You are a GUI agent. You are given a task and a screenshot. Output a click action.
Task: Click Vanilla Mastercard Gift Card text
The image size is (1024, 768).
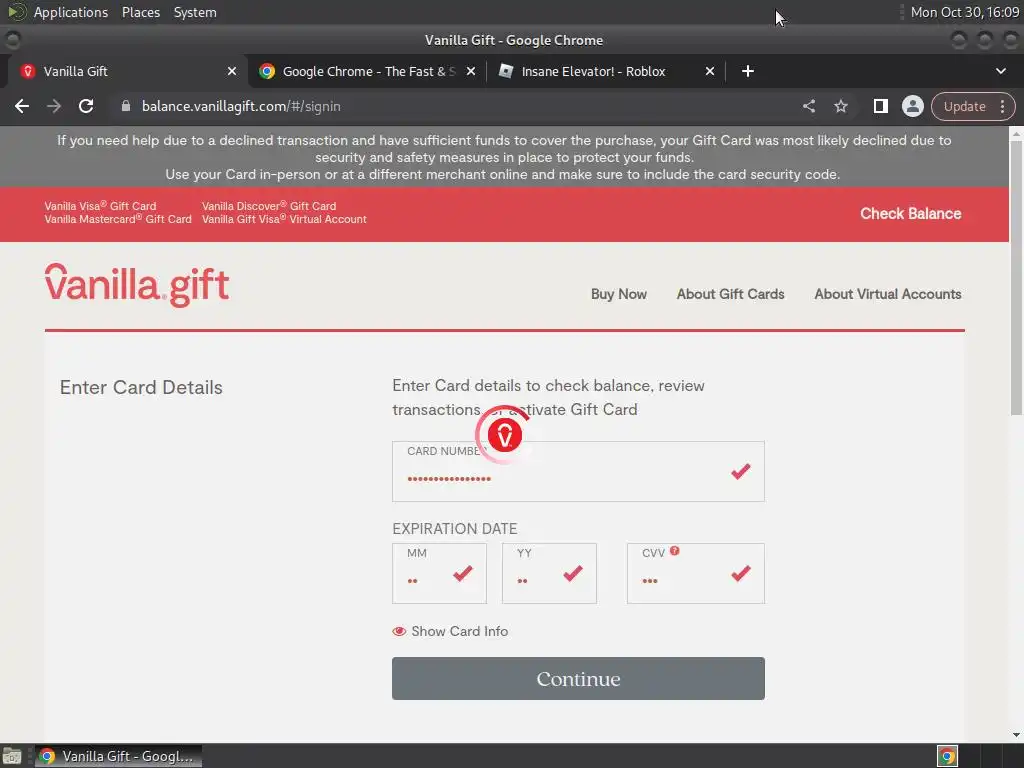(x=118, y=219)
